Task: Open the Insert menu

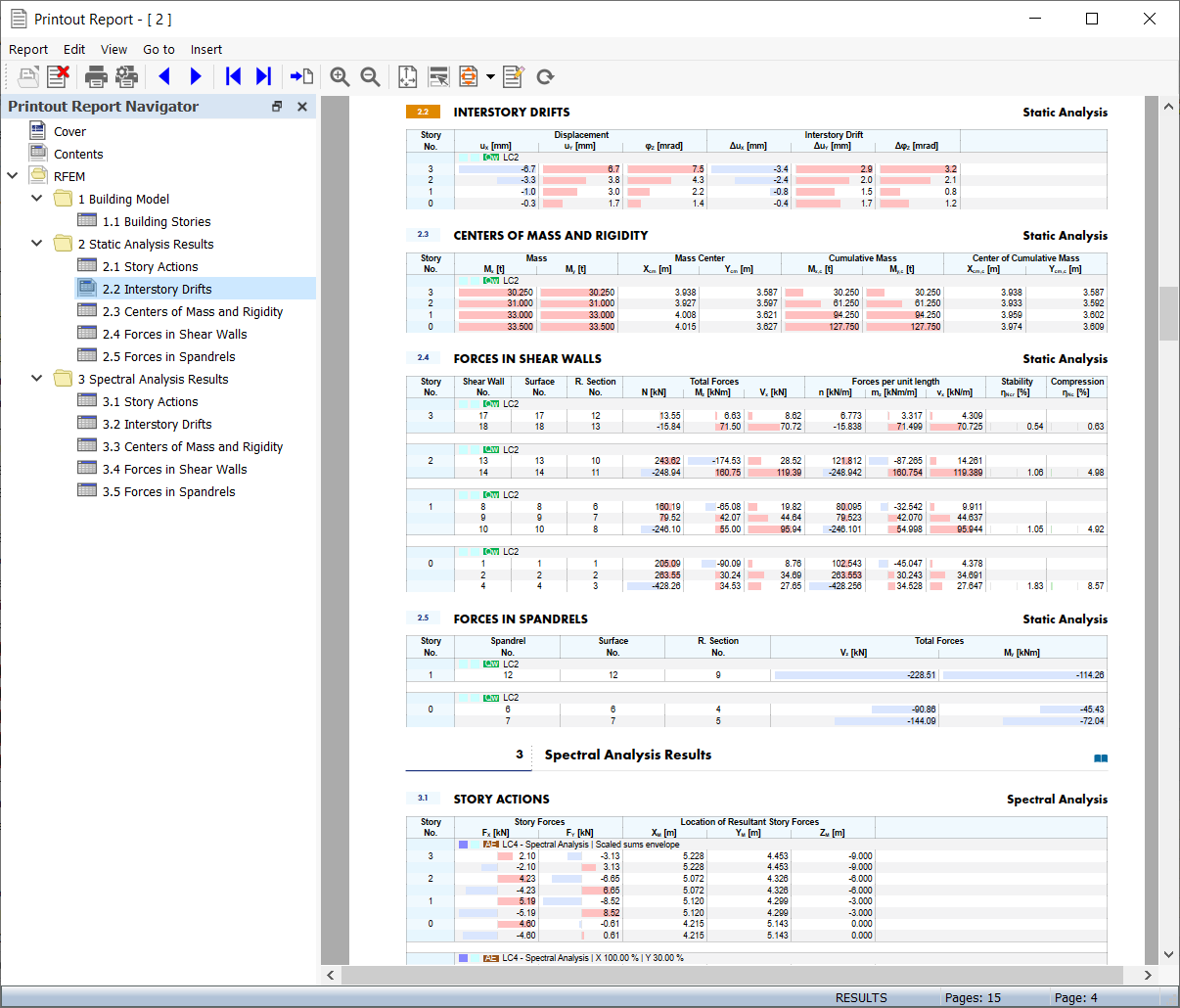Action: pyautogui.click(x=205, y=49)
